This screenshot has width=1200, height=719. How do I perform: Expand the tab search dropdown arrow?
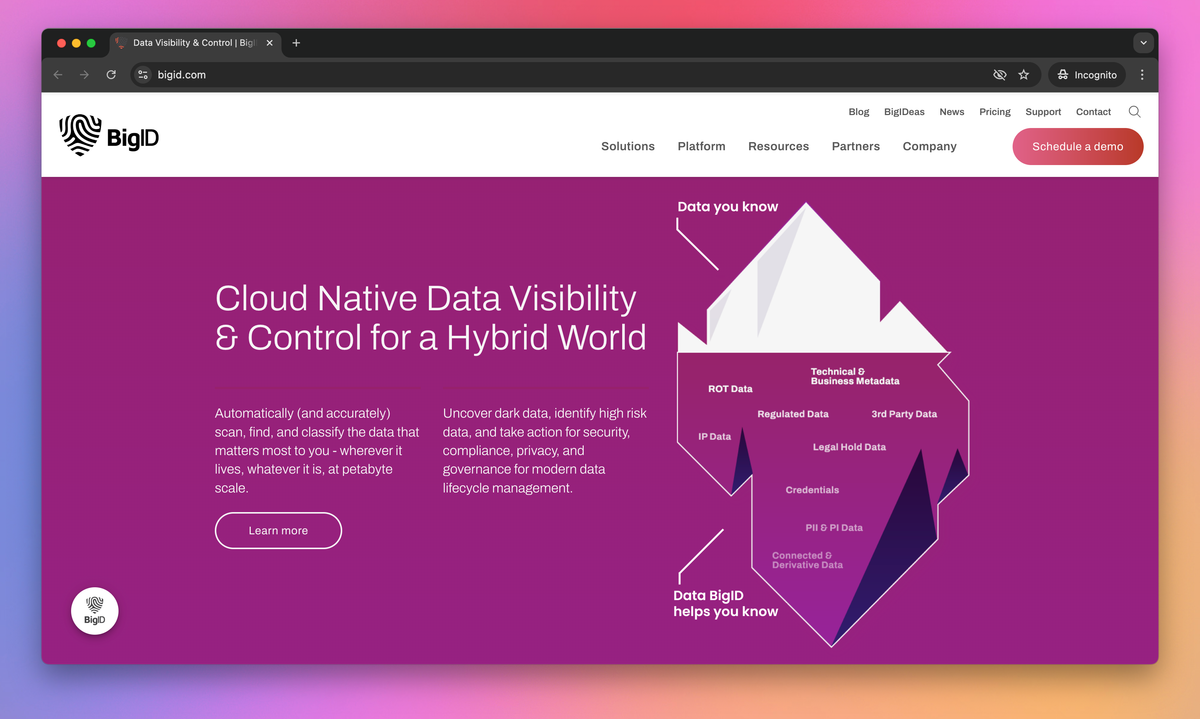tap(1144, 43)
